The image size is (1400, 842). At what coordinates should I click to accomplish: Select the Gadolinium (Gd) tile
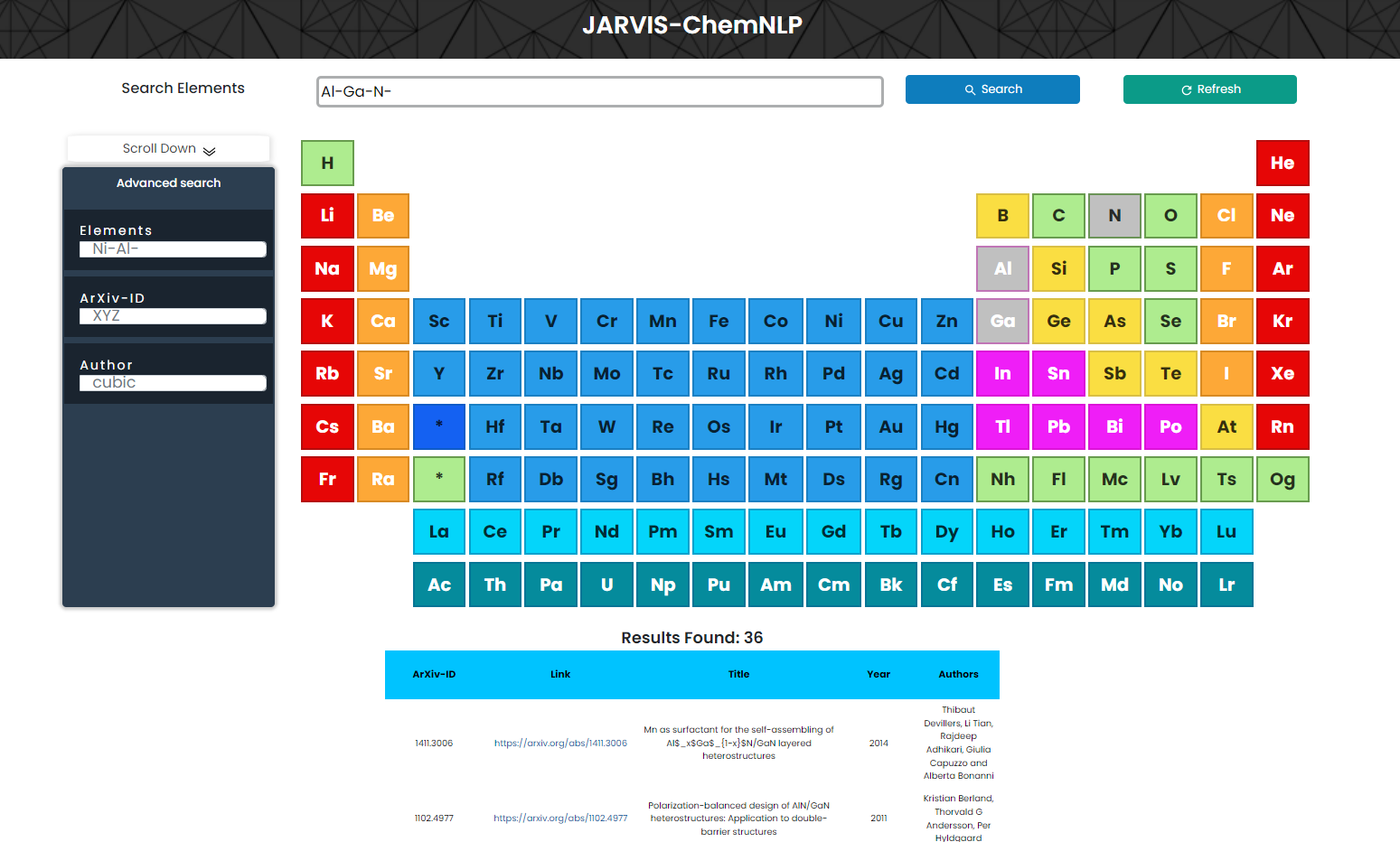(x=833, y=531)
